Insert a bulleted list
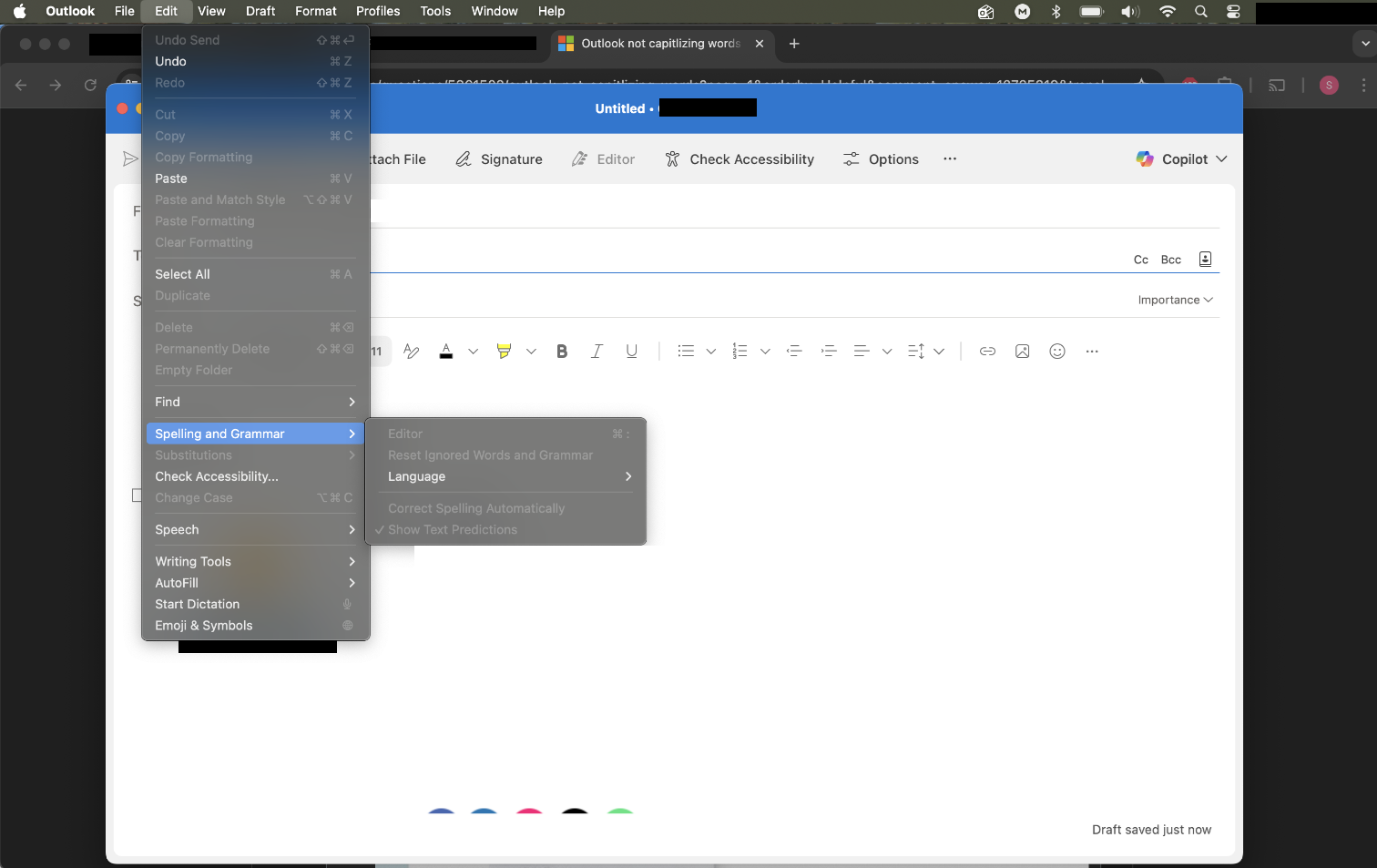1377x868 pixels. tap(686, 352)
